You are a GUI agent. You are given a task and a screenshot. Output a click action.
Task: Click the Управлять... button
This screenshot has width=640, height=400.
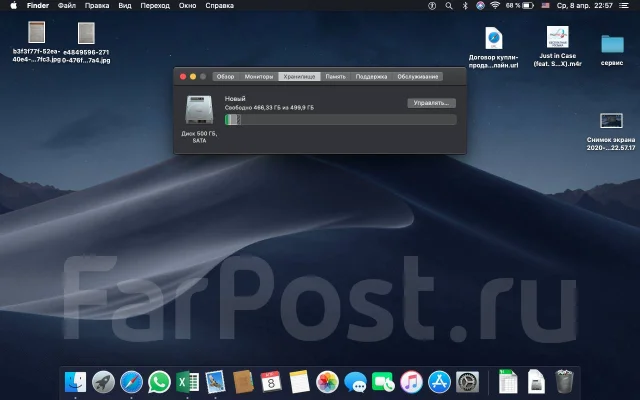431,103
